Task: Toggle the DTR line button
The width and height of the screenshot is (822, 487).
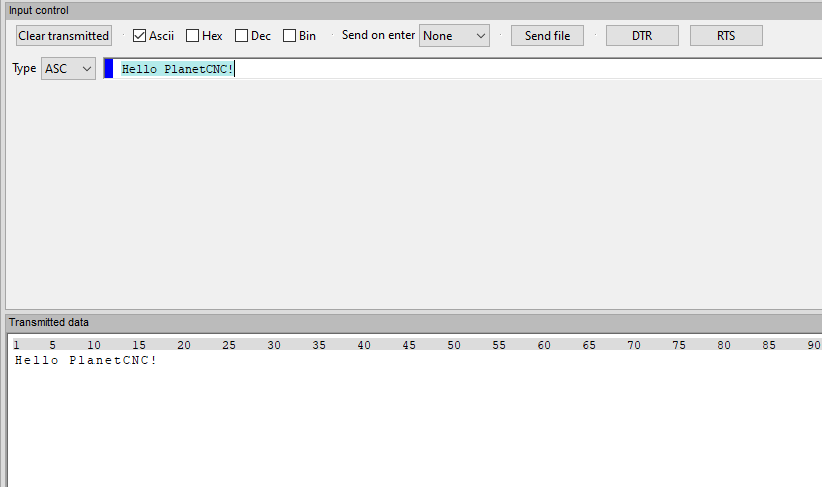Action: pyautogui.click(x=642, y=35)
